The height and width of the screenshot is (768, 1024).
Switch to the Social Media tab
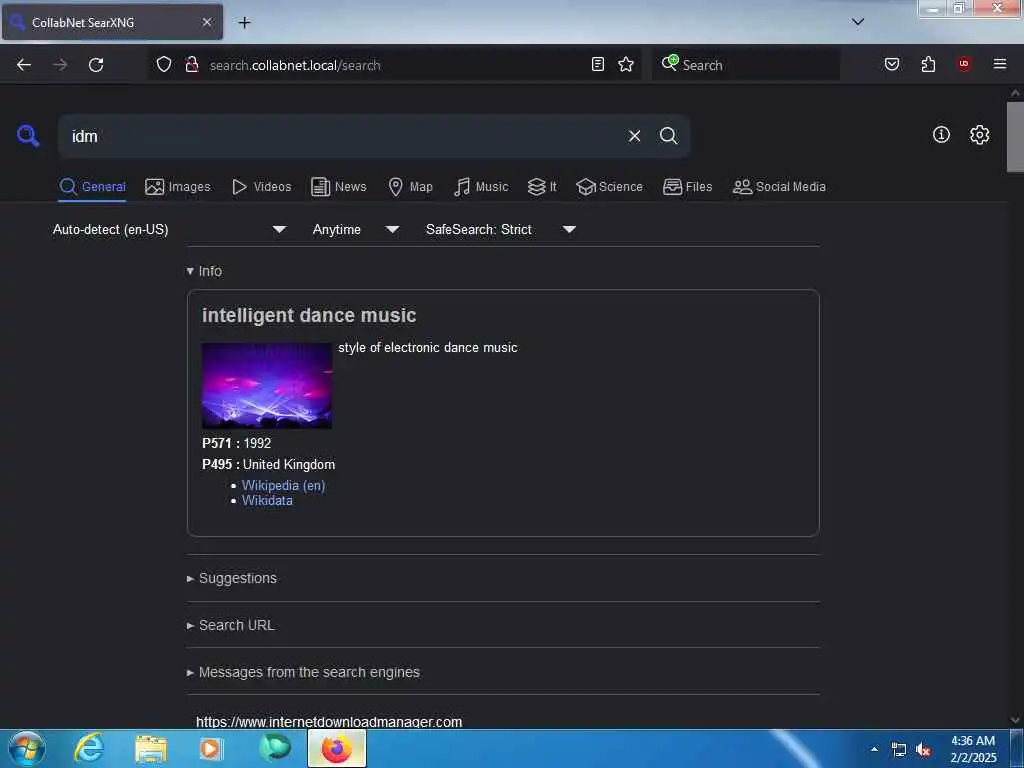point(779,187)
